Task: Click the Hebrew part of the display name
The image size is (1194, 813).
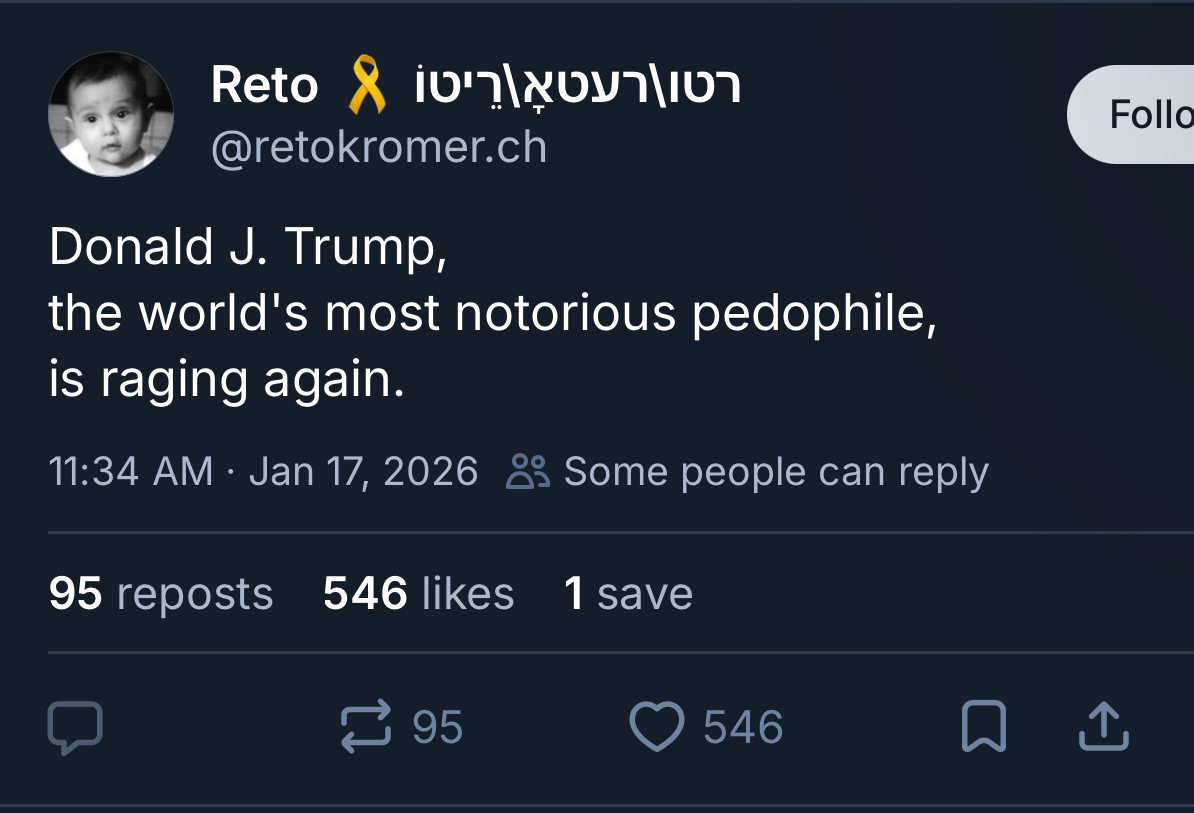Action: coord(578,86)
